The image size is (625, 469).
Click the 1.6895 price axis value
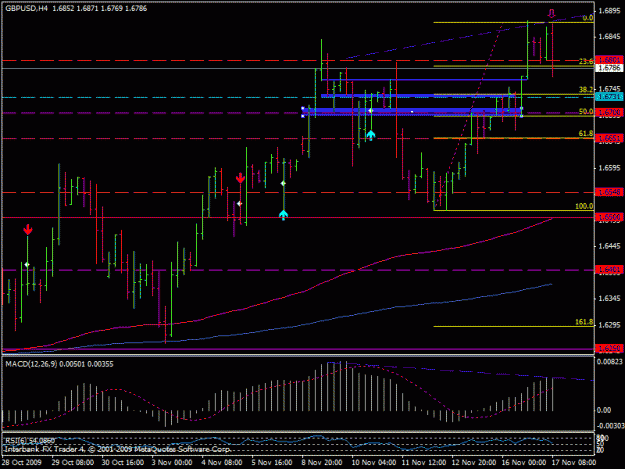tap(609, 11)
